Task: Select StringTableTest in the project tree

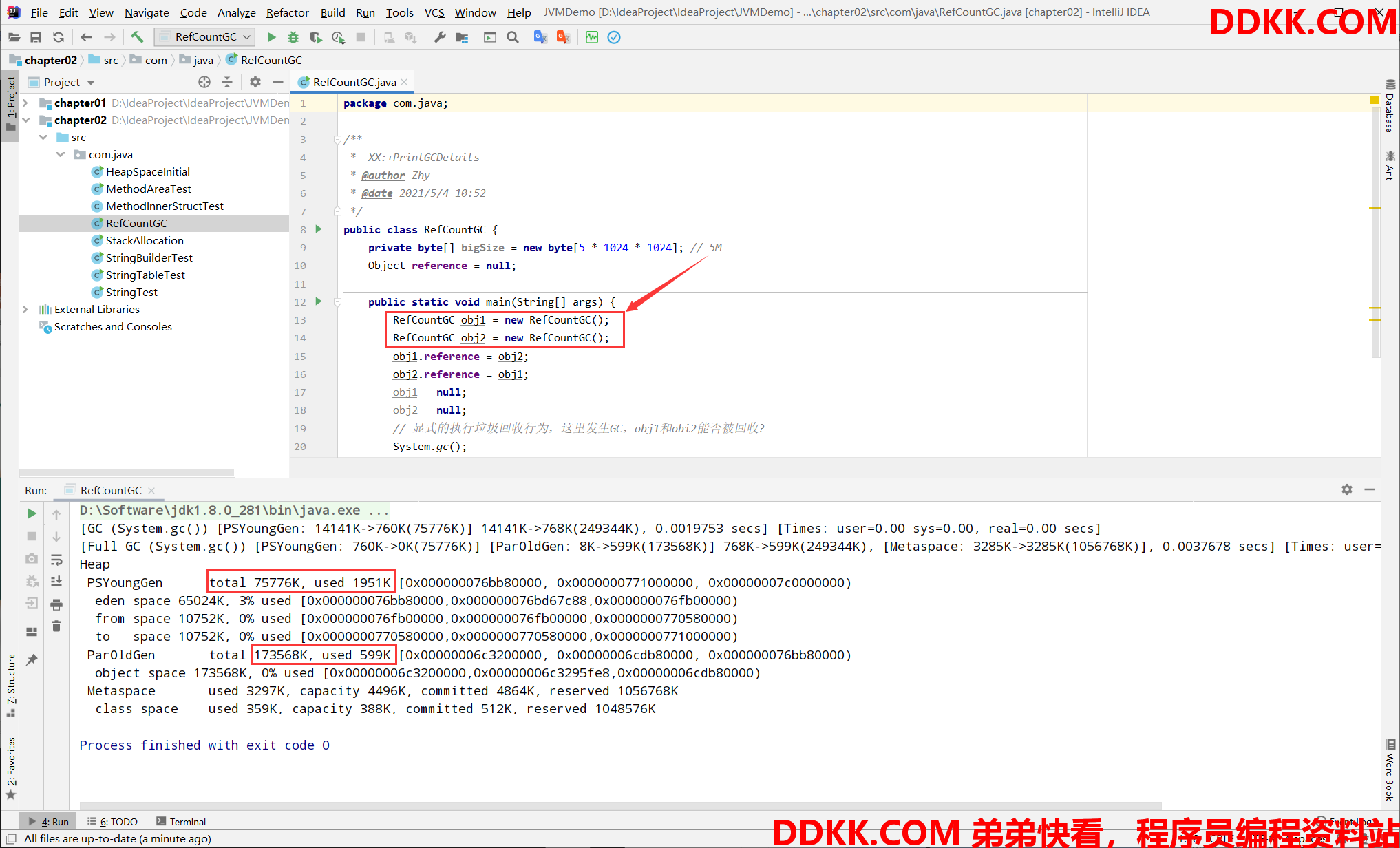Action: (145, 275)
